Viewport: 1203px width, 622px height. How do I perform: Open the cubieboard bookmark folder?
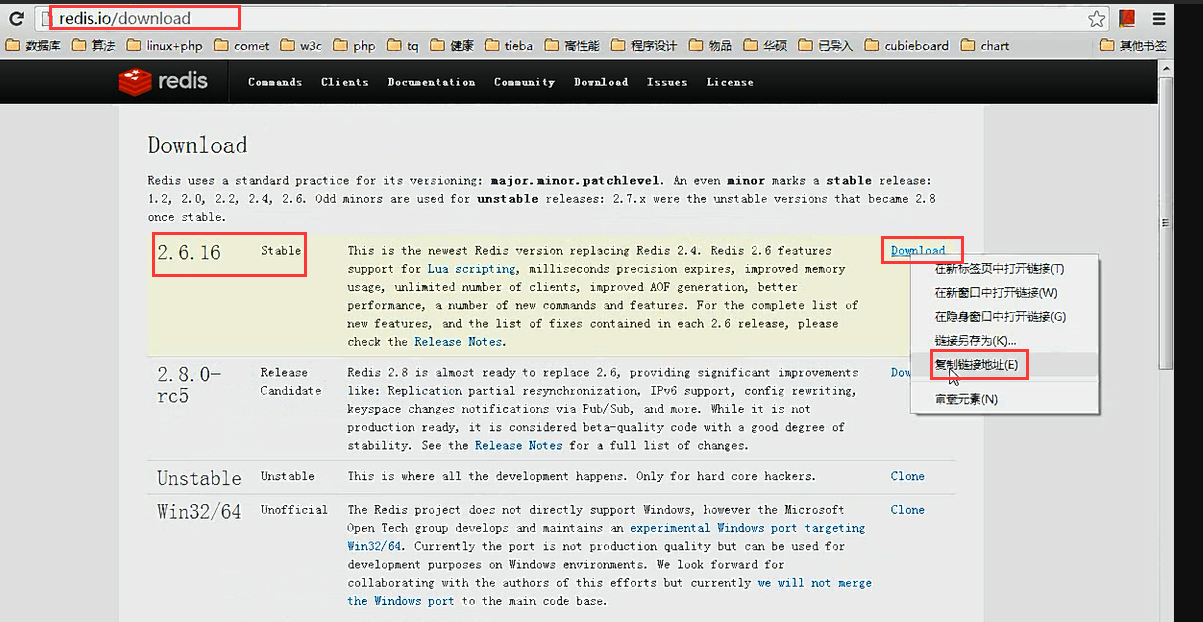906,45
